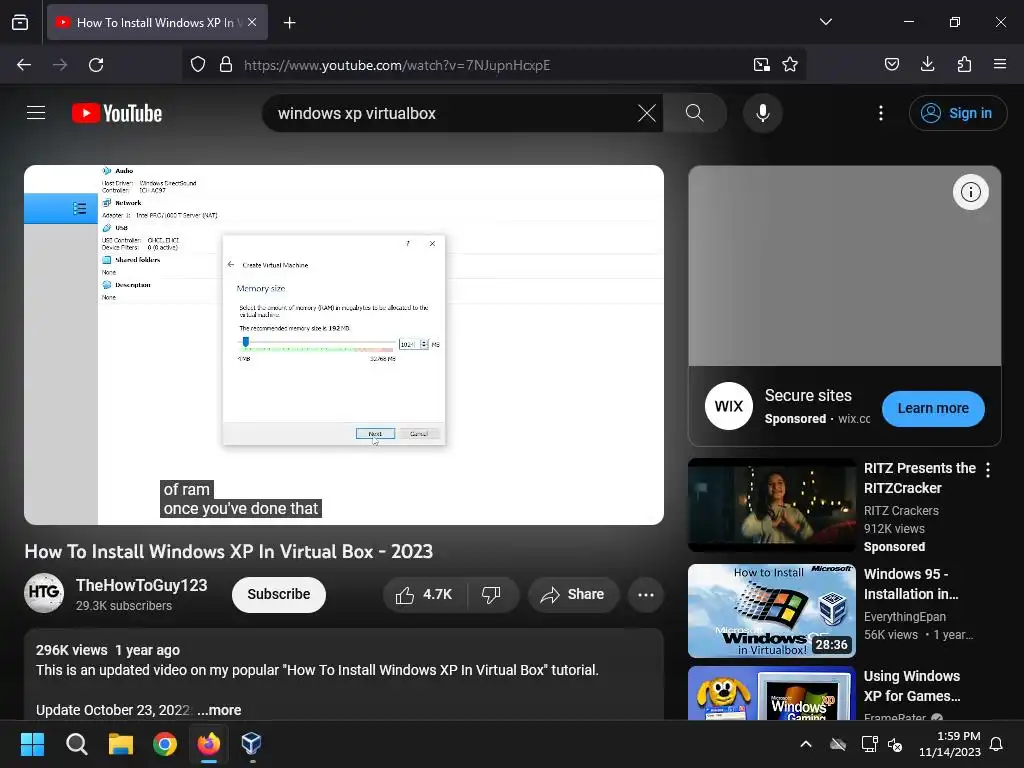Open Picture-in-Picture icon in address bar
The width and height of the screenshot is (1024, 768).
click(761, 65)
